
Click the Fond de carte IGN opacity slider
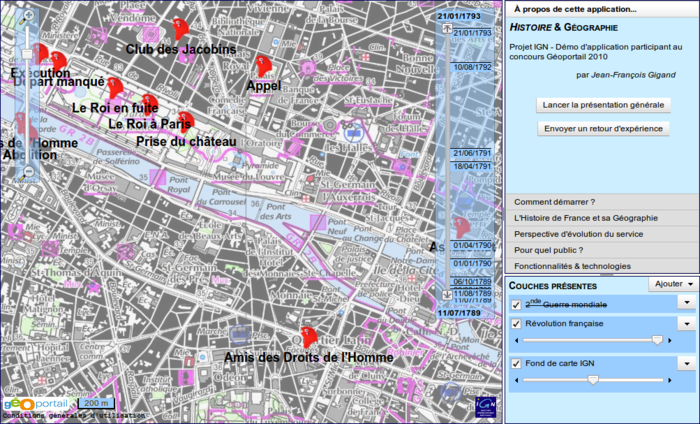[593, 380]
